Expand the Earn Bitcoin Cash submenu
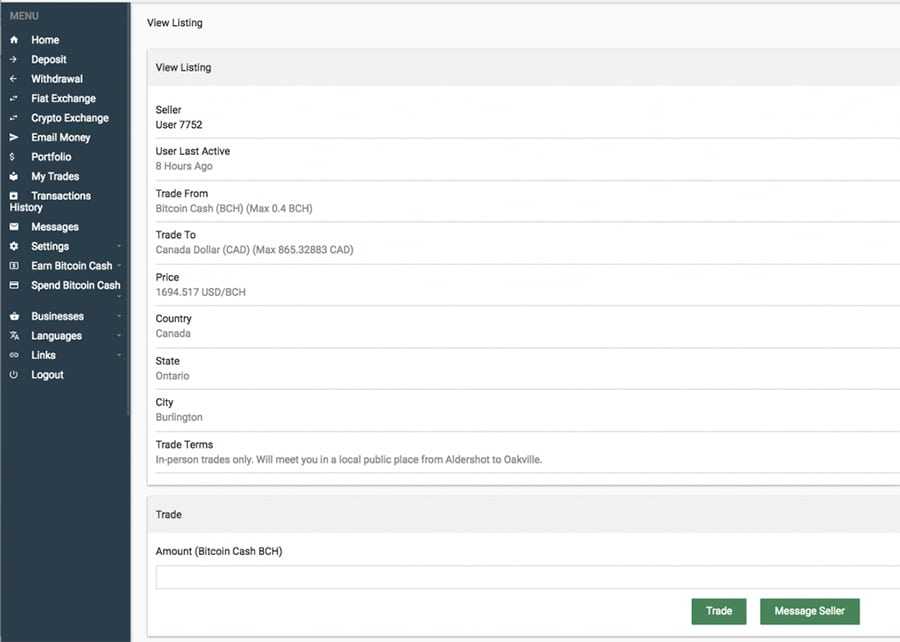The image size is (900, 642). (x=119, y=266)
